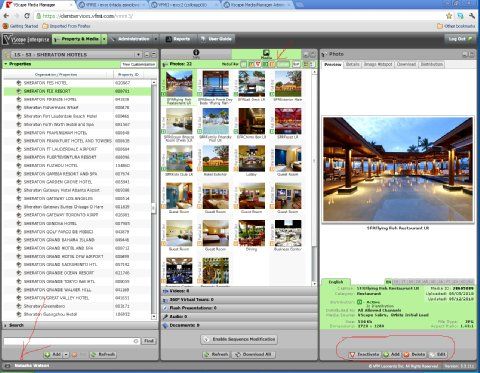Click the sort button in Photos toolbar
This screenshot has width=480, height=373.
pos(296,64)
